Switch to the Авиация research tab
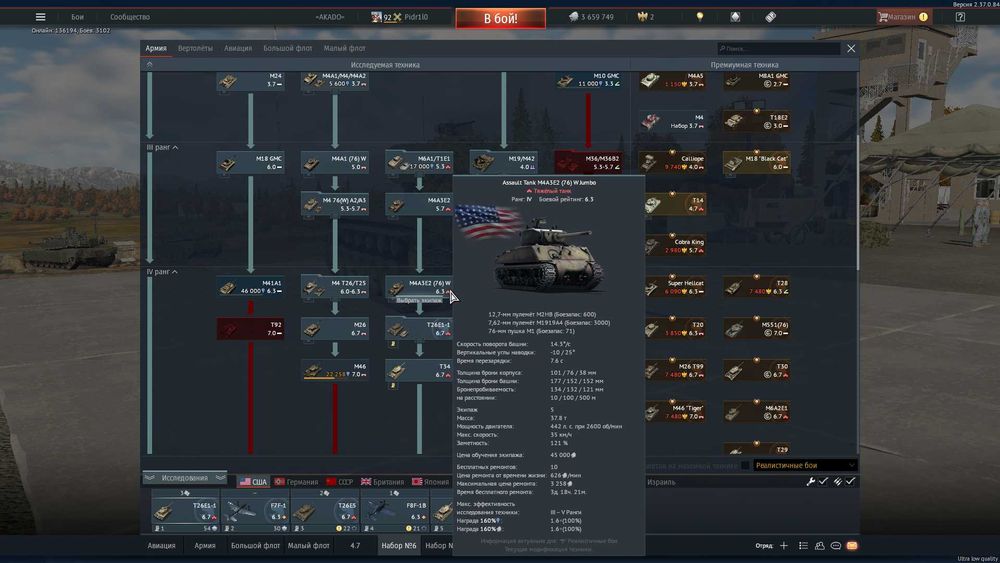 238,48
